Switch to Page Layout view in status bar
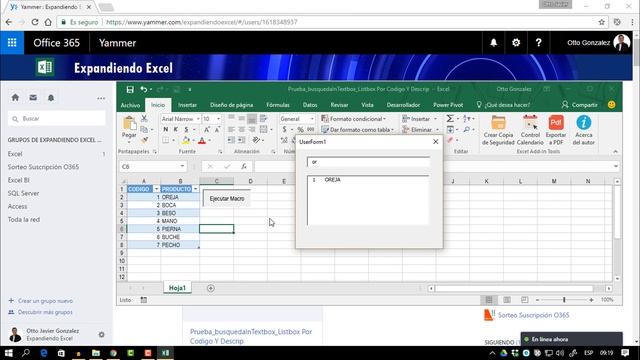Screen dimensions: 640x360 coord(507,300)
